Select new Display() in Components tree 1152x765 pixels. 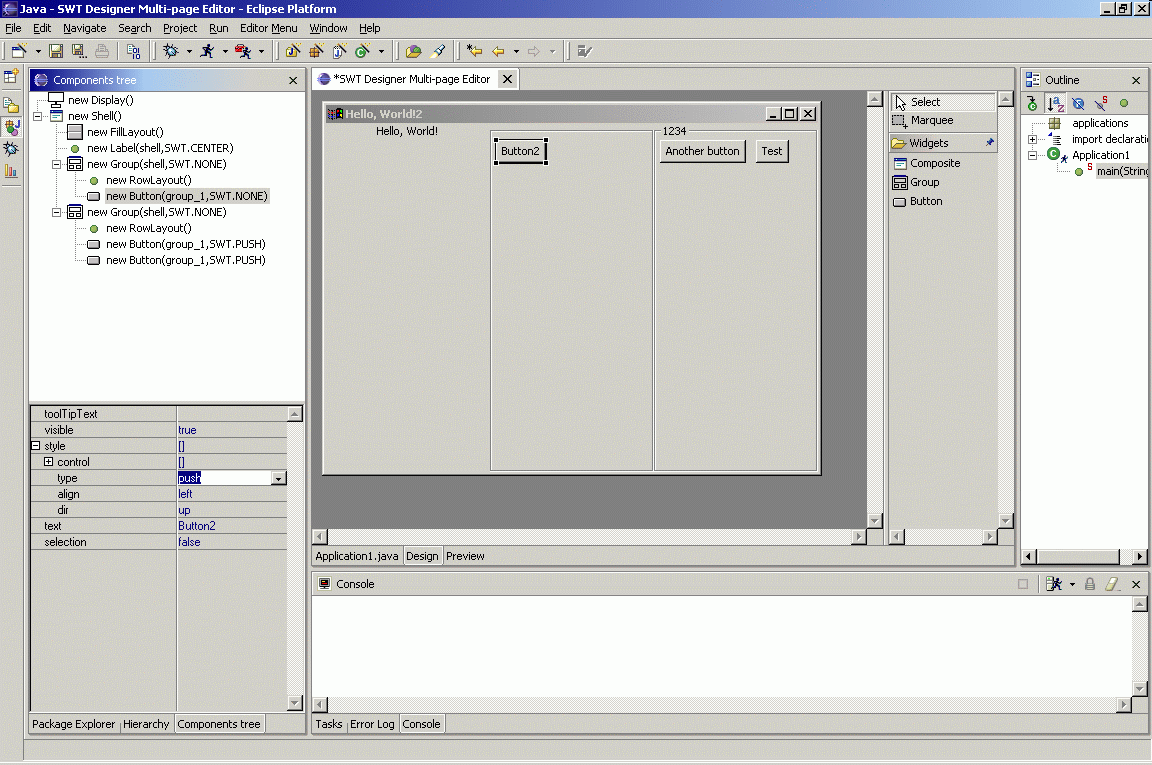(x=101, y=100)
